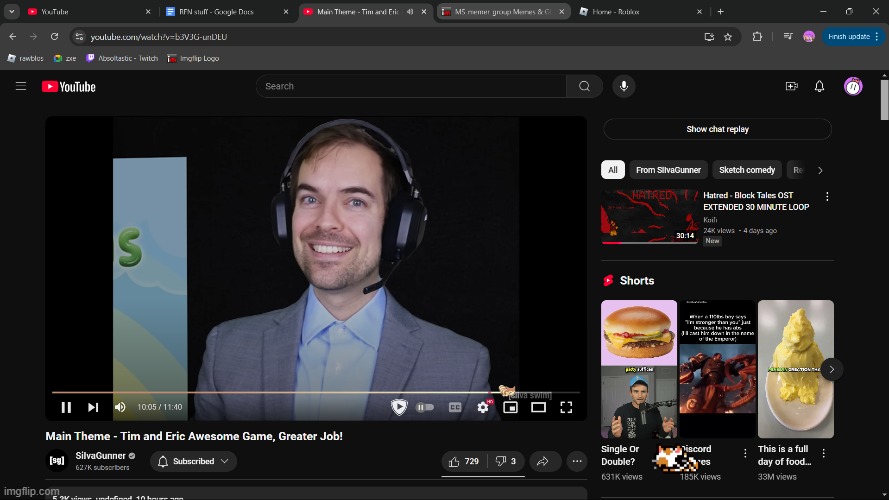Click the Finish update button
Screen dimensions: 889x500
click(853, 36)
